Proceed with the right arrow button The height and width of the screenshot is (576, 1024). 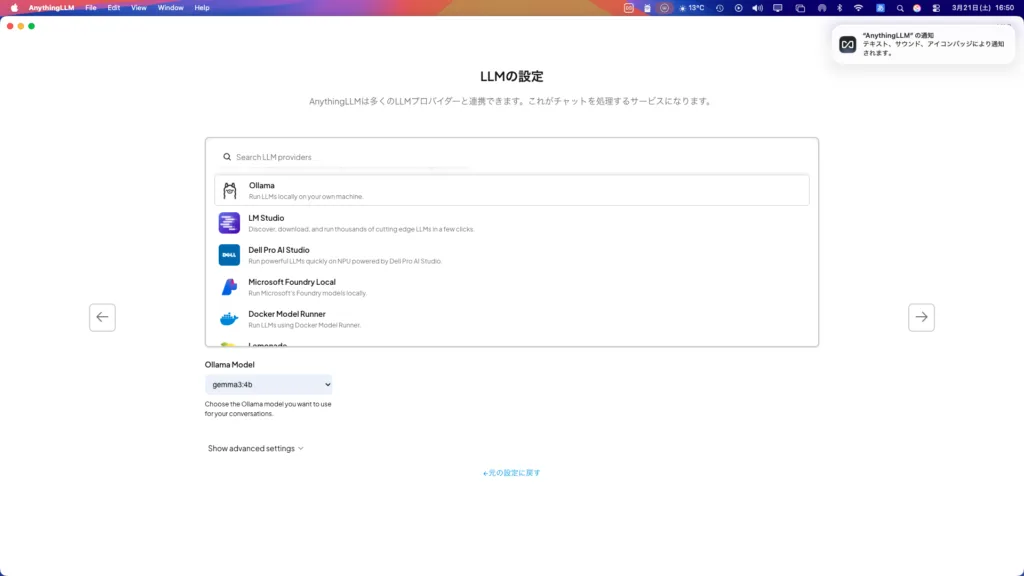tap(921, 317)
